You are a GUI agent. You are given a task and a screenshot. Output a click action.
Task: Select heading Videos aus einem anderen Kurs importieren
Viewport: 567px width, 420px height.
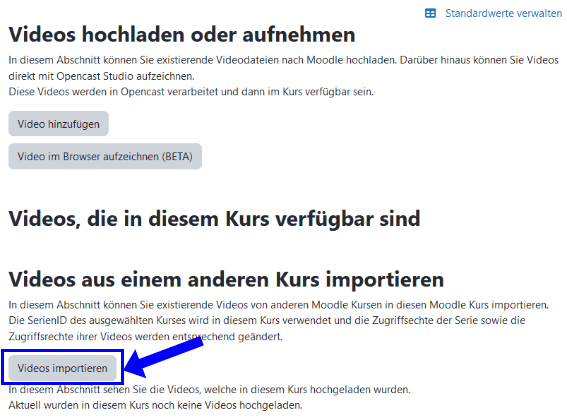[226, 279]
